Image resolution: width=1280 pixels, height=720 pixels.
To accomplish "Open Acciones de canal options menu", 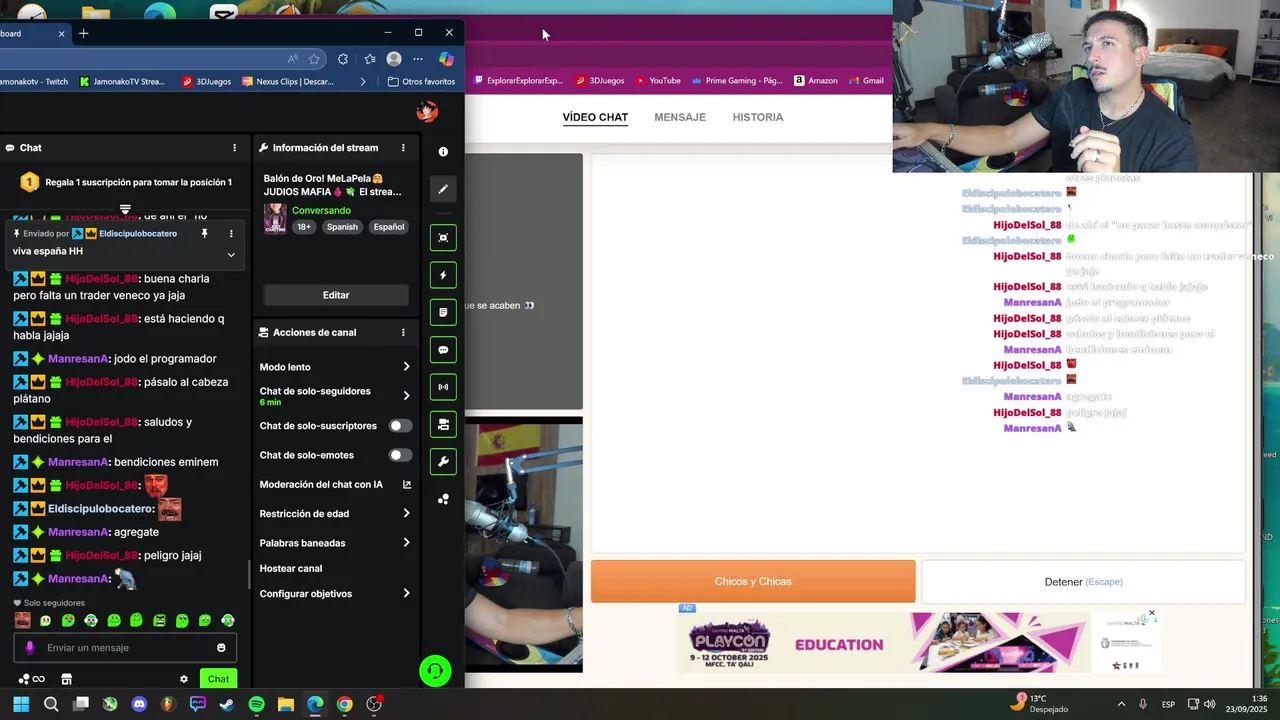I will (403, 332).
